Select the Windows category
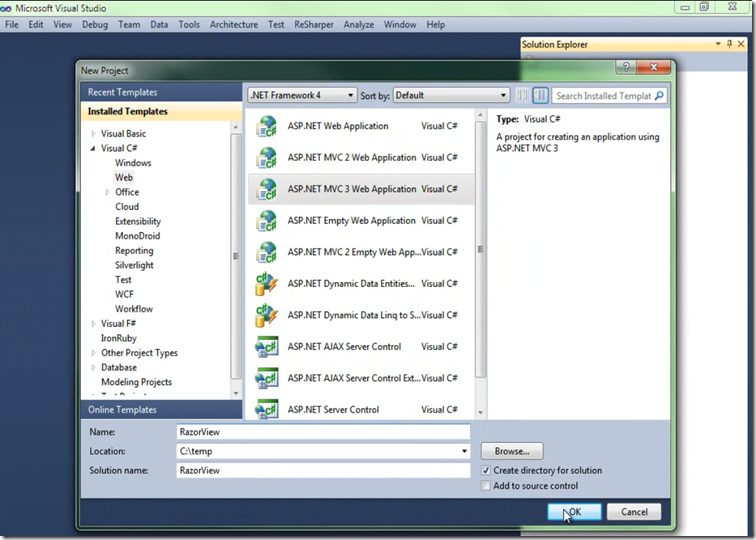This screenshot has width=756, height=540. point(133,163)
